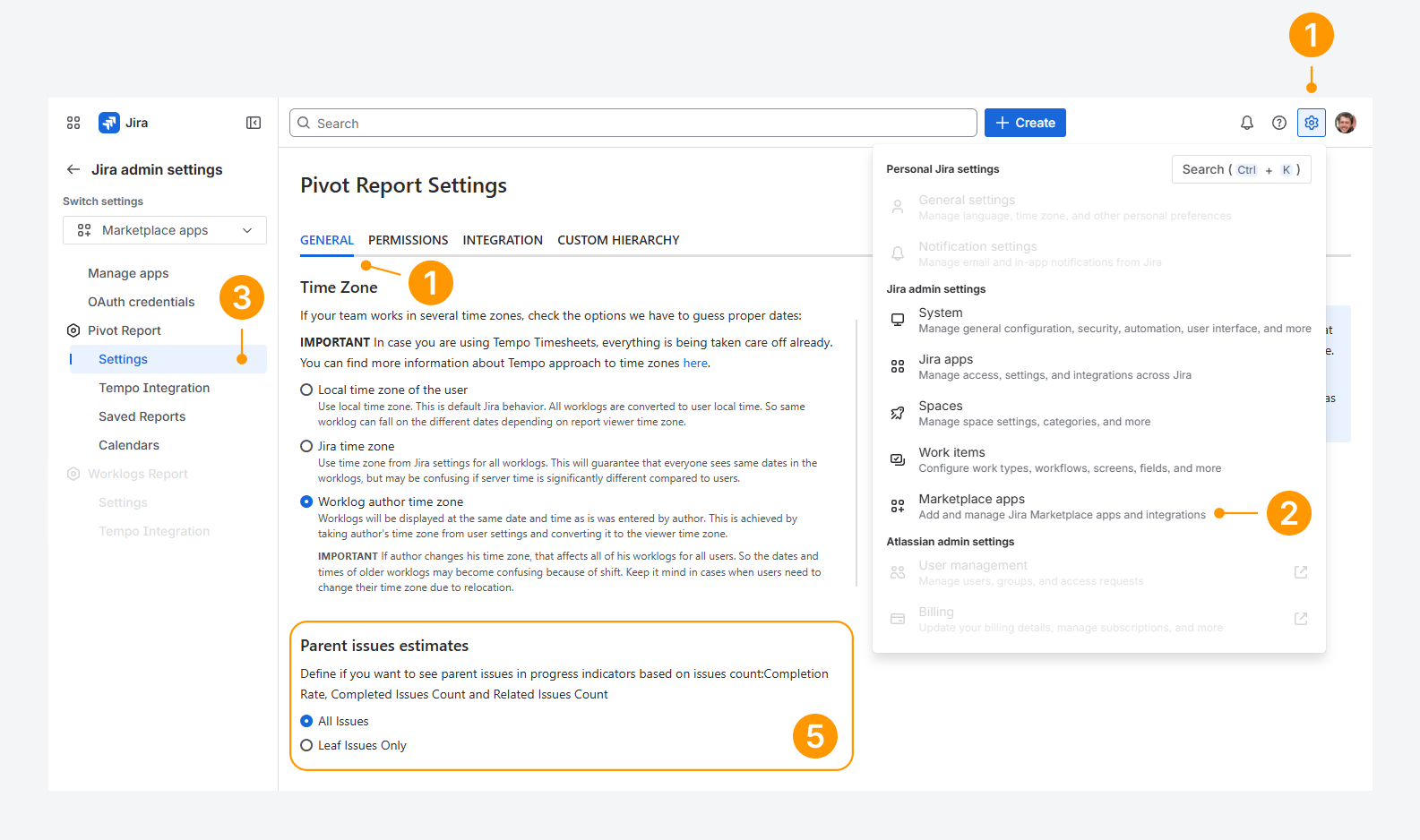1420x840 pixels.
Task: Click the Pivot Report hexagon icon
Action: 73,330
